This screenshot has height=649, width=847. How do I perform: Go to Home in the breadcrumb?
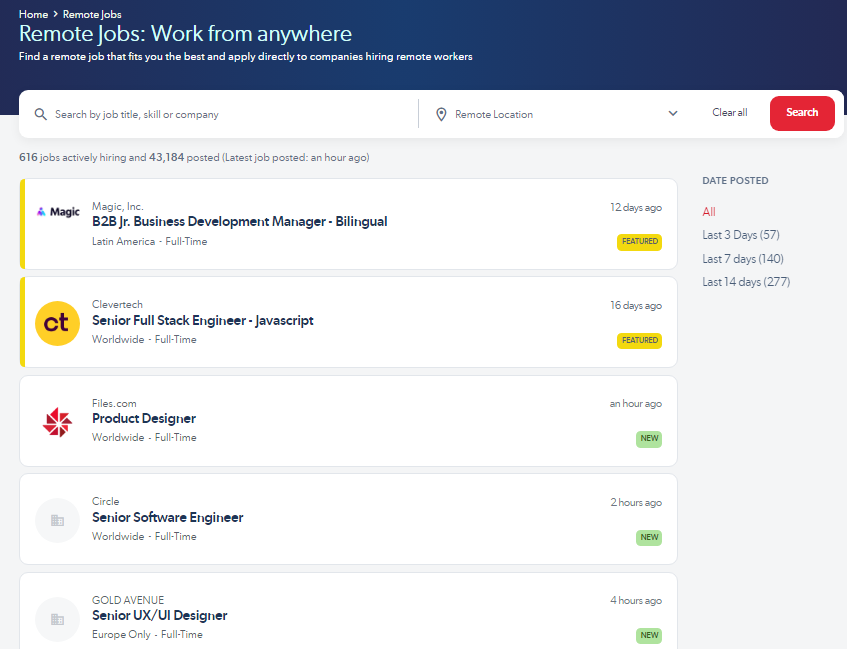[33, 15]
